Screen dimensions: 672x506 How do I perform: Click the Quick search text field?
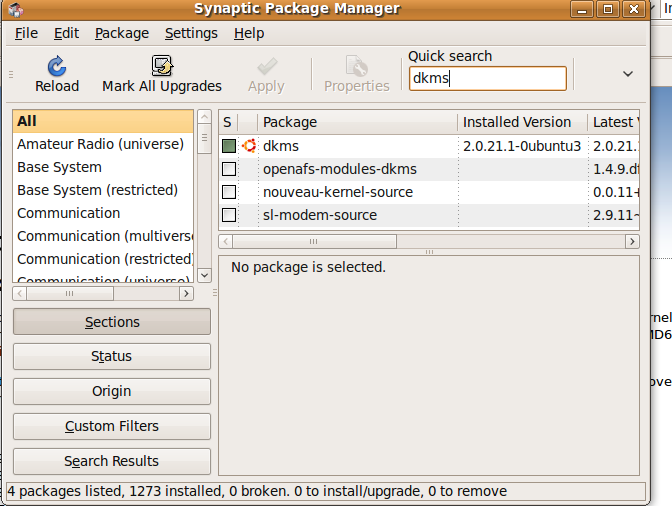tap(487, 79)
